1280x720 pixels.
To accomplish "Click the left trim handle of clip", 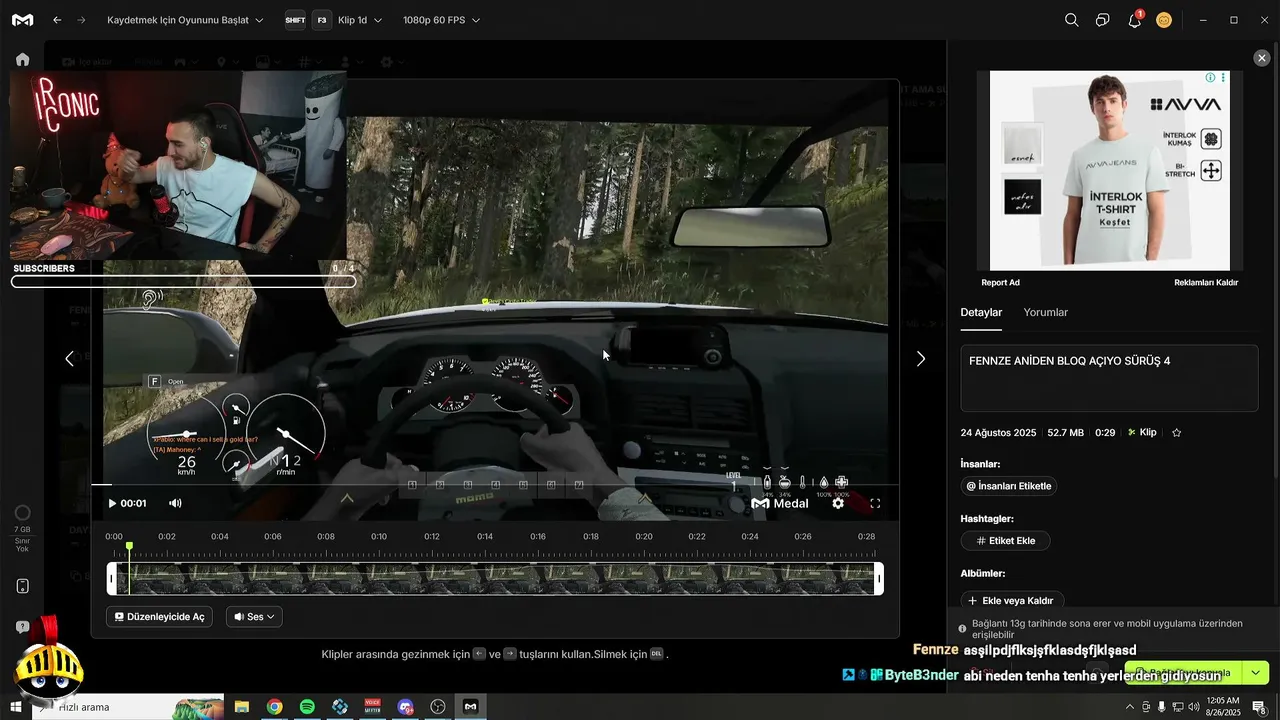I will pyautogui.click(x=112, y=579).
